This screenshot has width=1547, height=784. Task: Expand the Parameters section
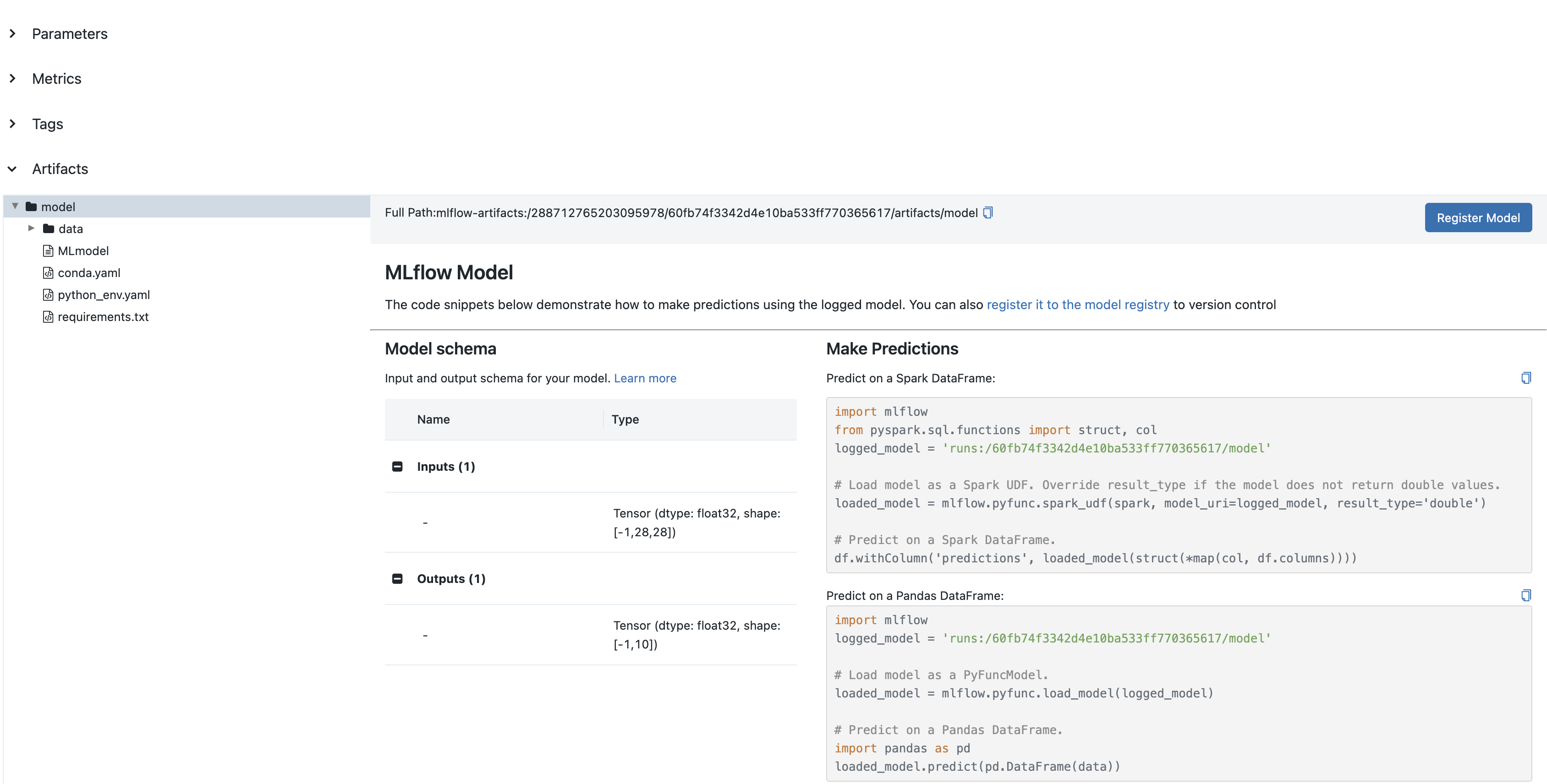click(13, 33)
